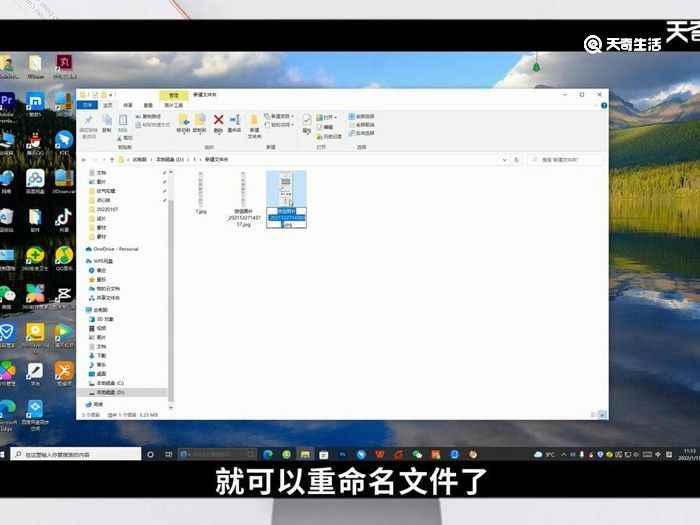Click the Delete (删除) red X icon
The image size is (700, 525).
[x=218, y=120]
